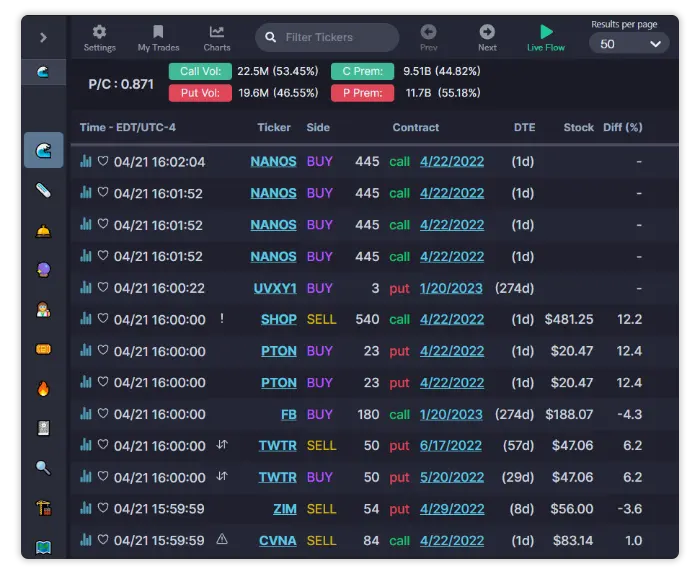The image size is (700, 574).
Task: Click the Put Vol red badge
Action: [x=200, y=93]
